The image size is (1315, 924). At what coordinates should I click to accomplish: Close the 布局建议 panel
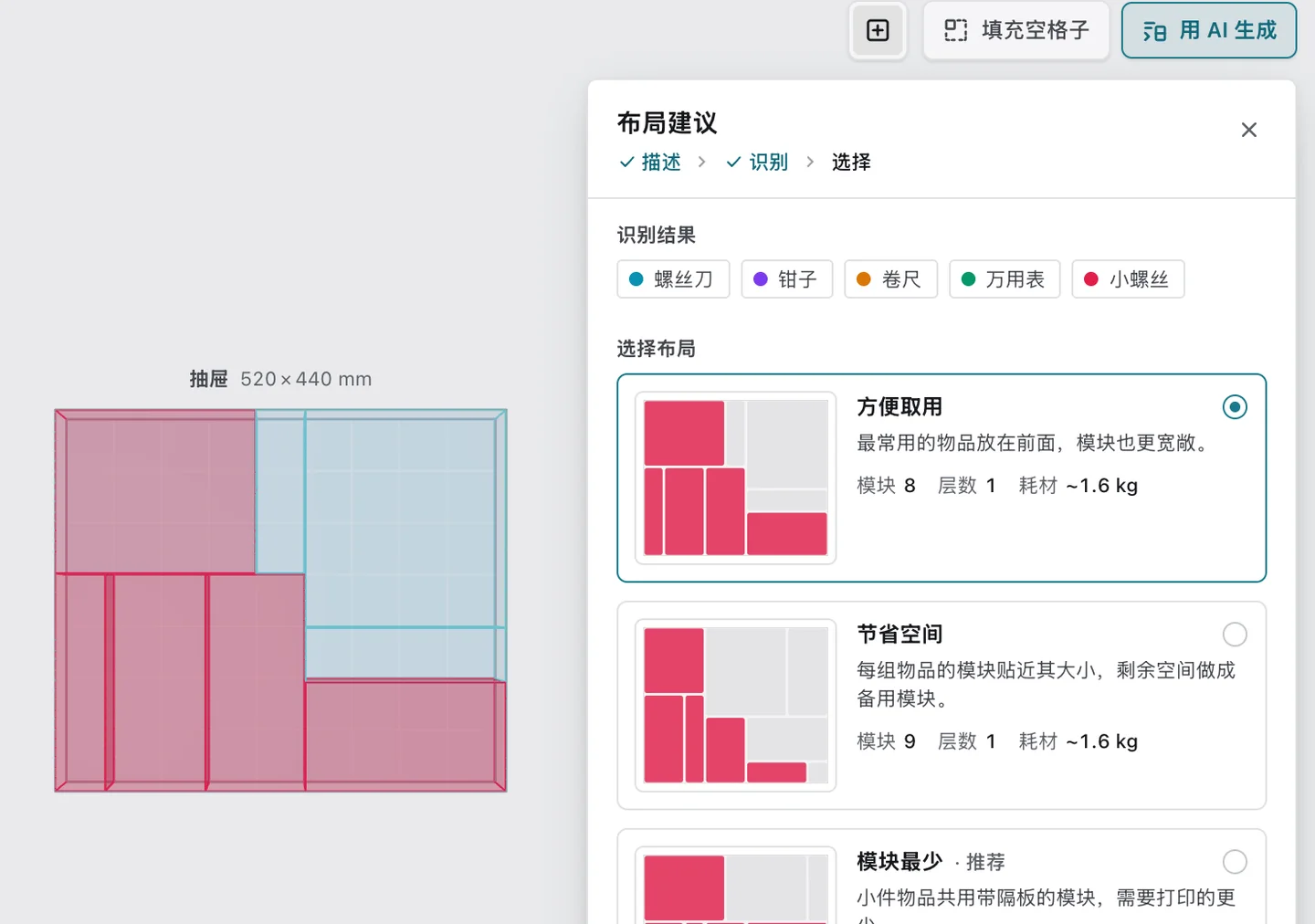click(1249, 130)
